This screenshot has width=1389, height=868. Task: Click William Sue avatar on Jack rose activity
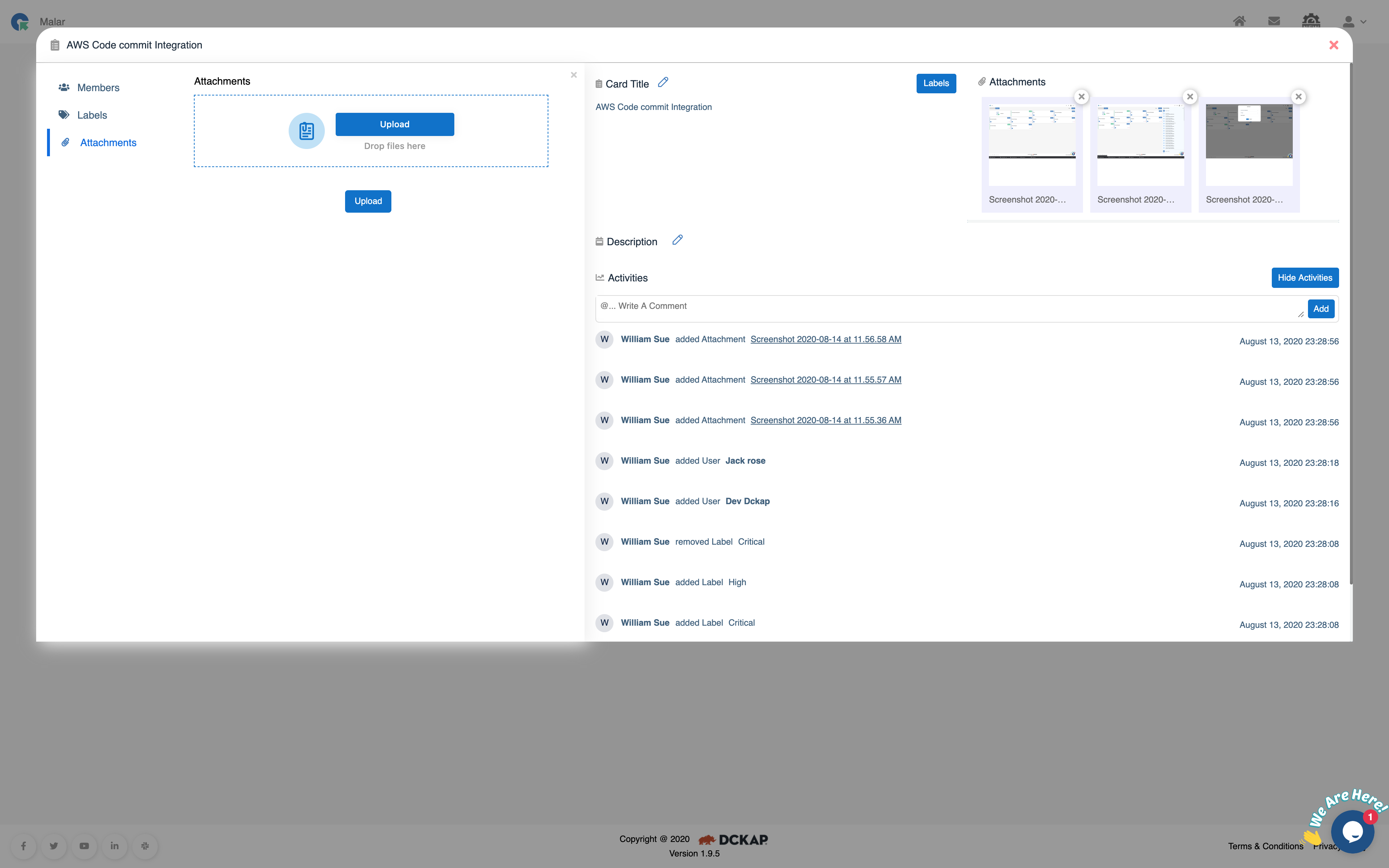(x=604, y=460)
